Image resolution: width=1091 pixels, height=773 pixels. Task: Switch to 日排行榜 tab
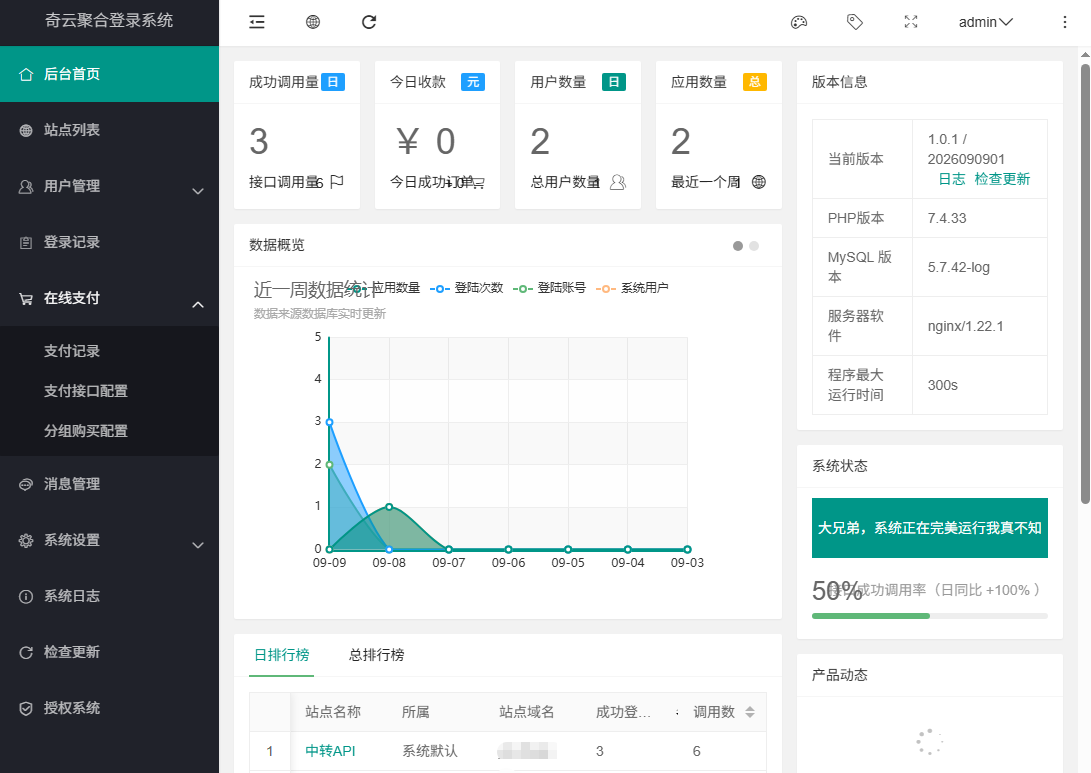[281, 655]
